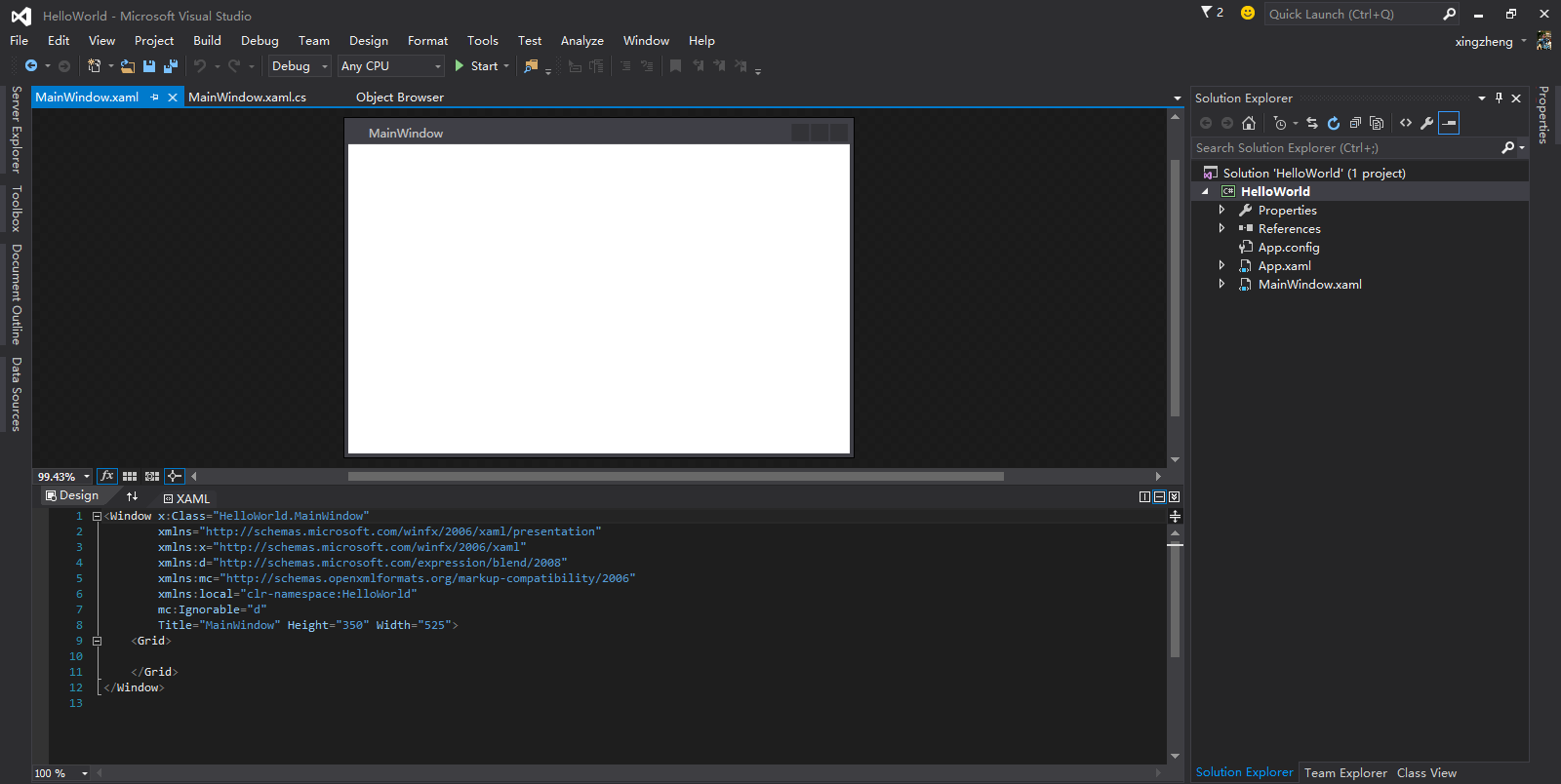Click the vertical split icon in designer
Image resolution: width=1561 pixels, height=784 pixels.
coord(1144,496)
